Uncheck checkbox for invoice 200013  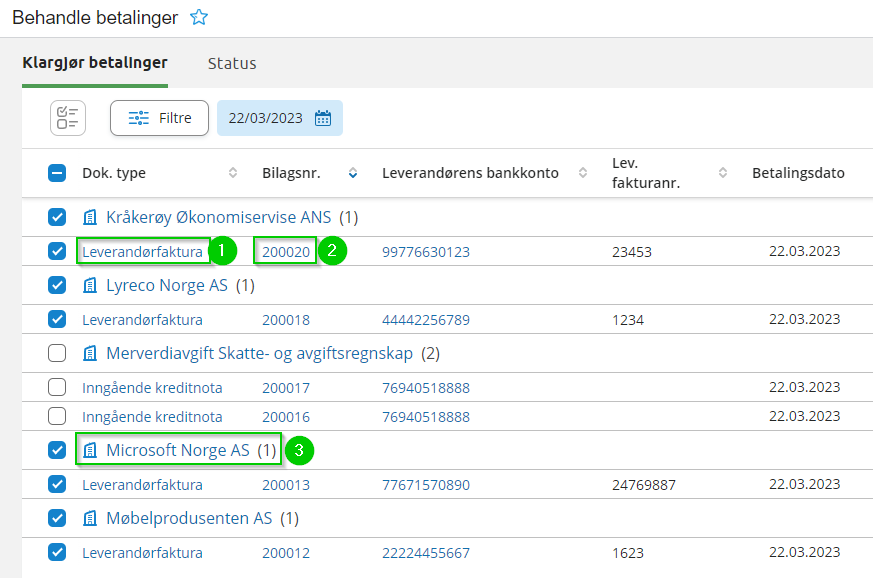[x=57, y=484]
